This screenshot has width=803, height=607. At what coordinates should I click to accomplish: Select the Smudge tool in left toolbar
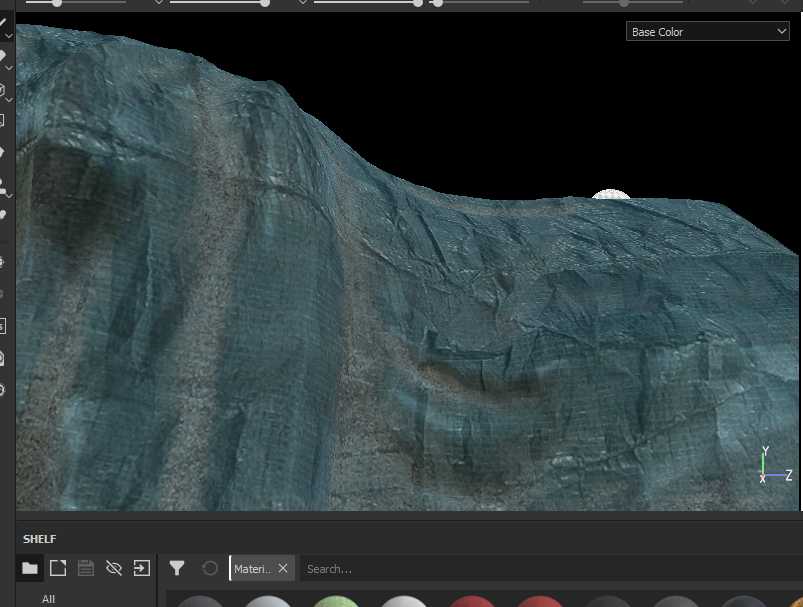(3, 152)
